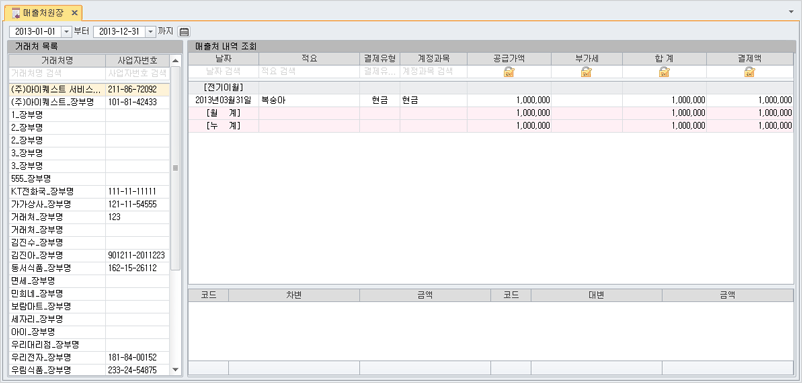Open the start date 2013-01-01 dropdown
802x383 pixels.
65,32
